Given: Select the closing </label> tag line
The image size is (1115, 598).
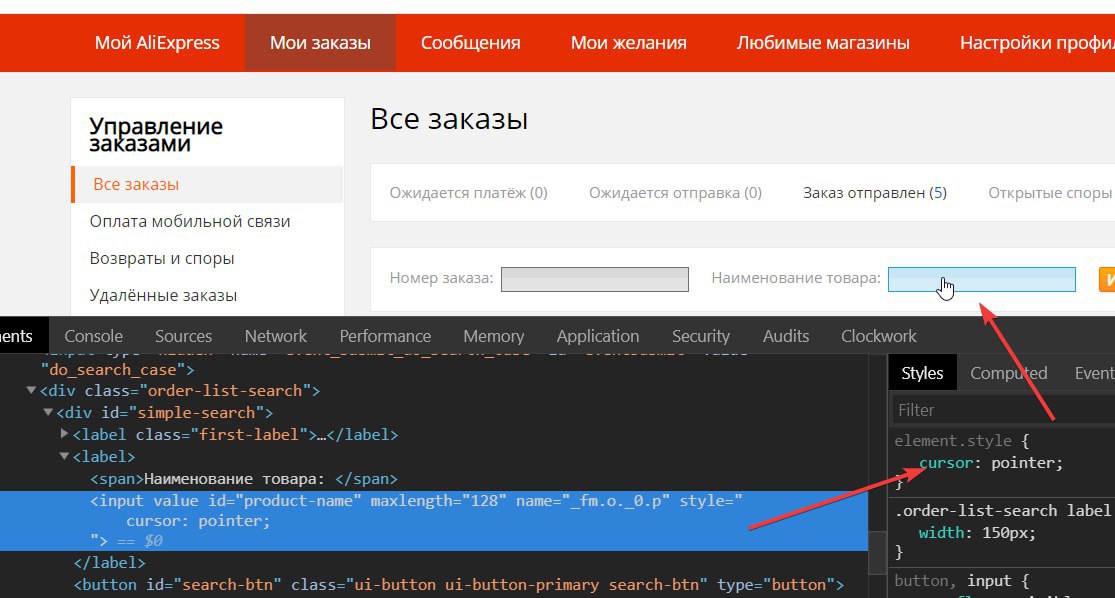Looking at the screenshot, I should 110,562.
